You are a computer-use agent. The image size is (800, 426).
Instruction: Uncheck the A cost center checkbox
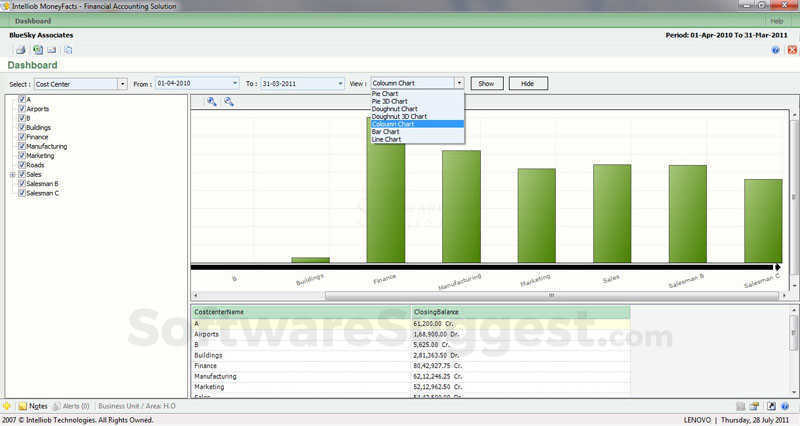[x=22, y=99]
